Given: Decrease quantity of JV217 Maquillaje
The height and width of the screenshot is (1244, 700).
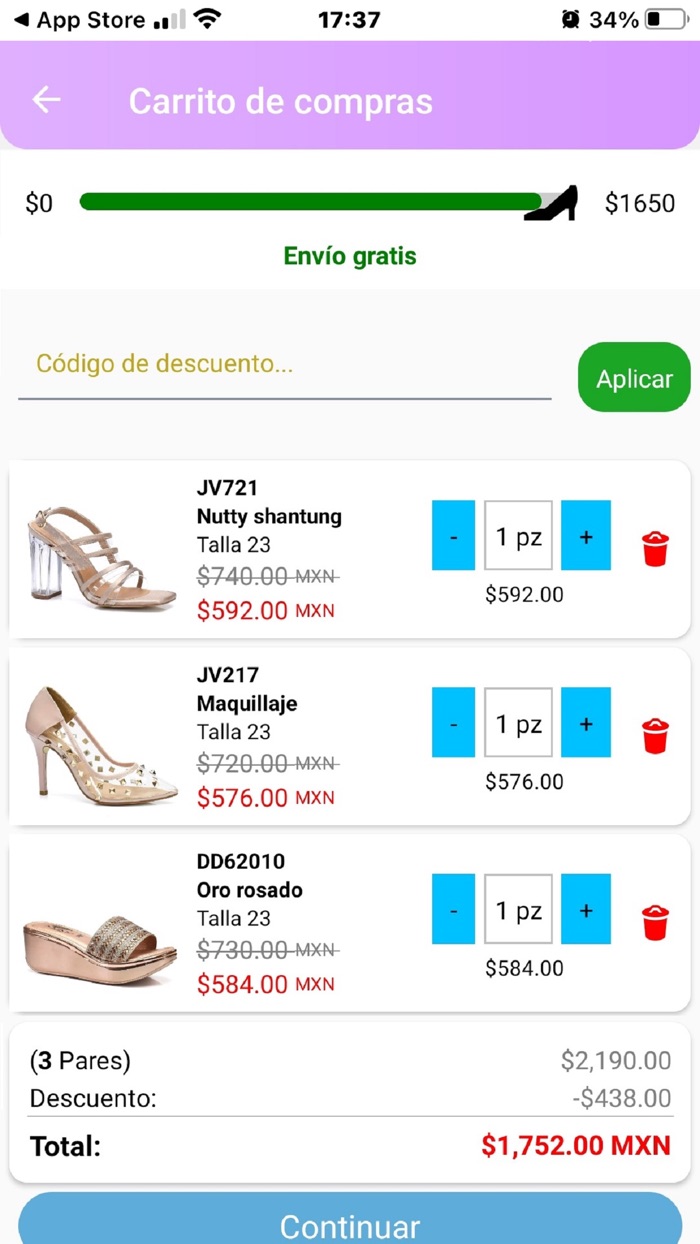Looking at the screenshot, I should pos(453,723).
